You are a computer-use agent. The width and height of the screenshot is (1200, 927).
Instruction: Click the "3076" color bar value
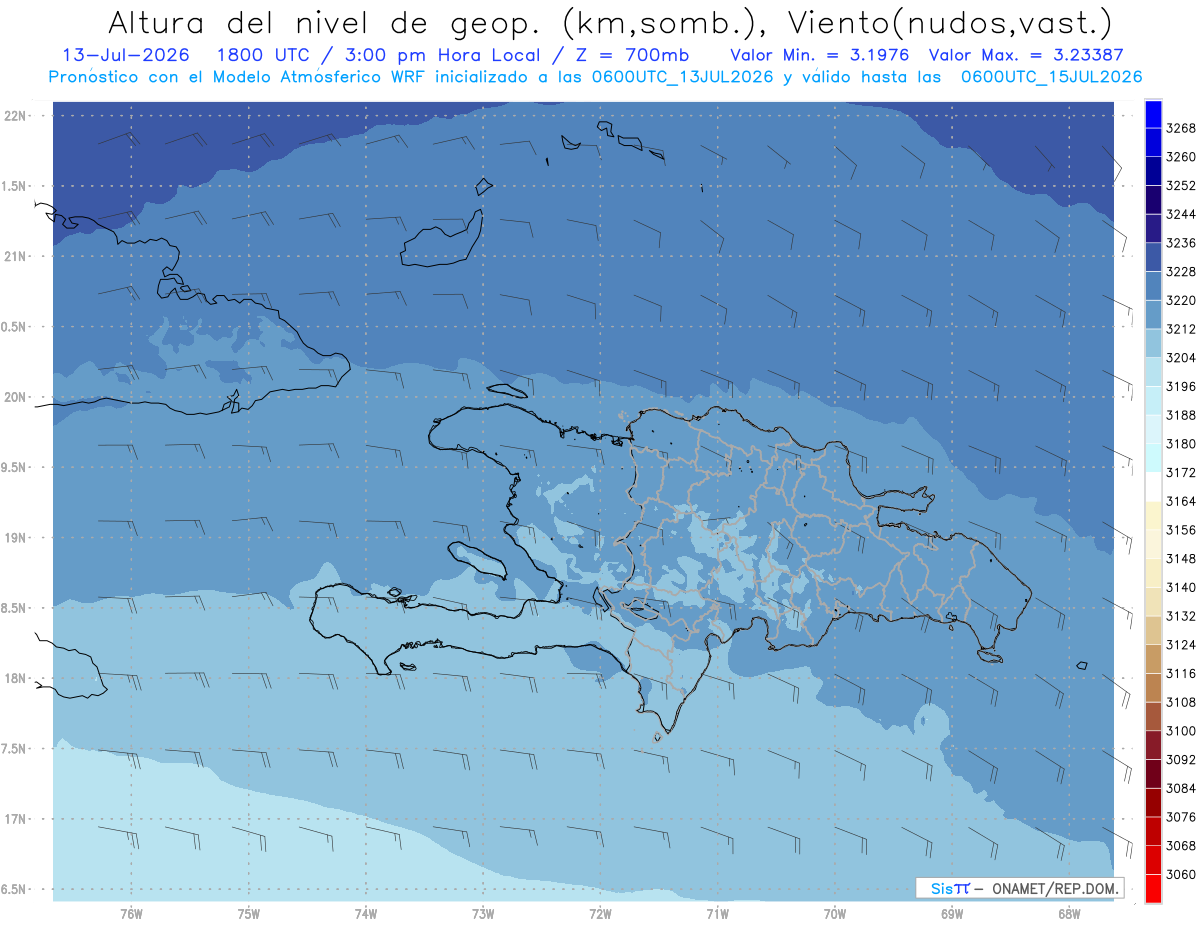[1181, 817]
